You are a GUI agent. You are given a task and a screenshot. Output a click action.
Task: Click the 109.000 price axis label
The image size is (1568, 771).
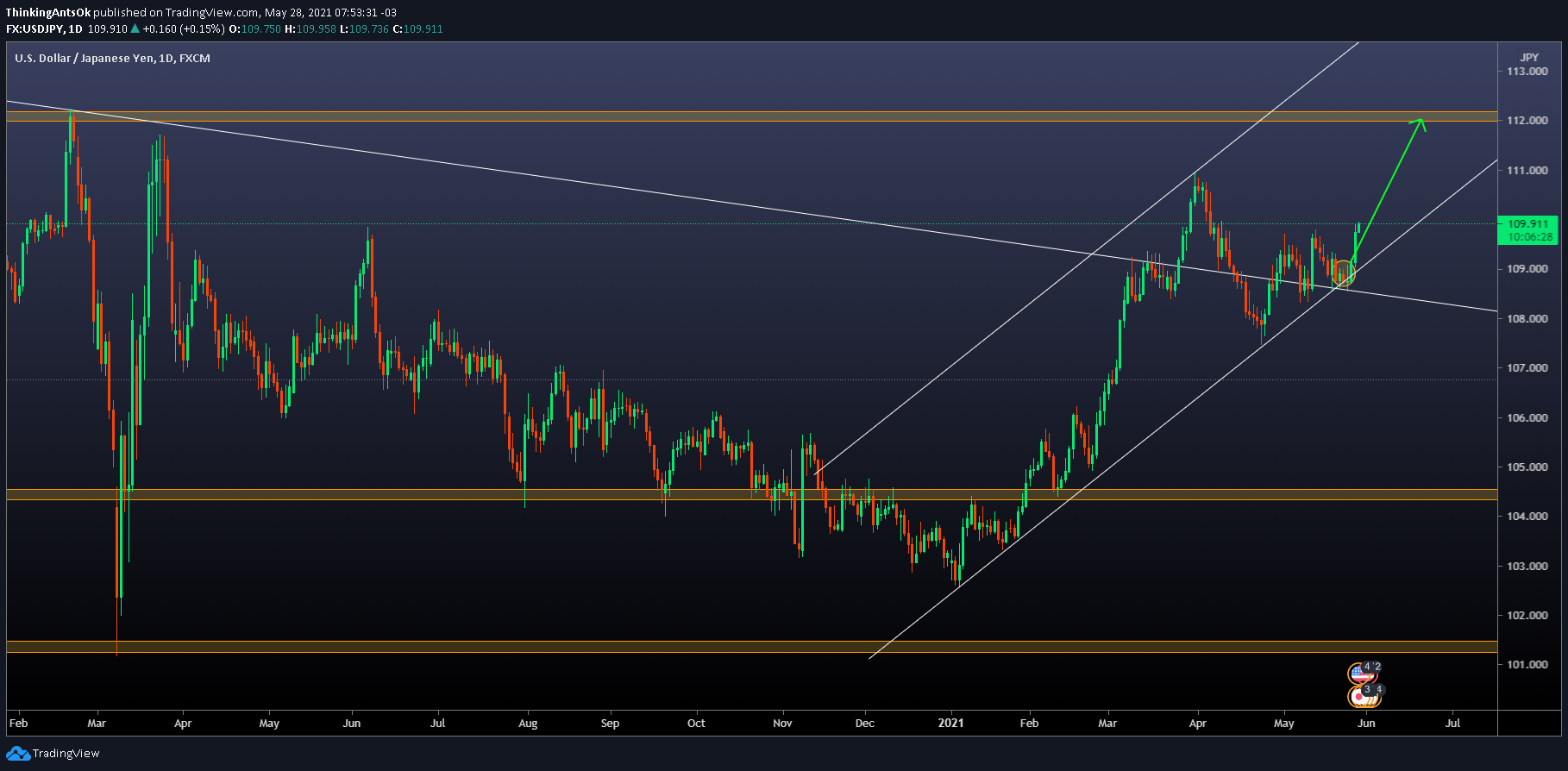tap(1527, 269)
